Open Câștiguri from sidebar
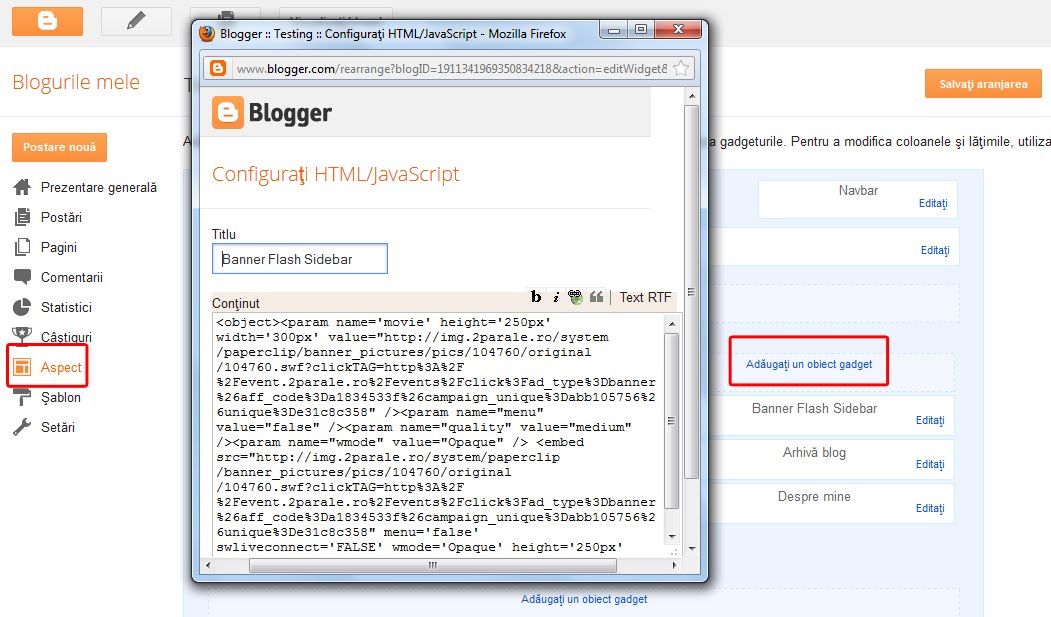1051x617 pixels. (66, 337)
